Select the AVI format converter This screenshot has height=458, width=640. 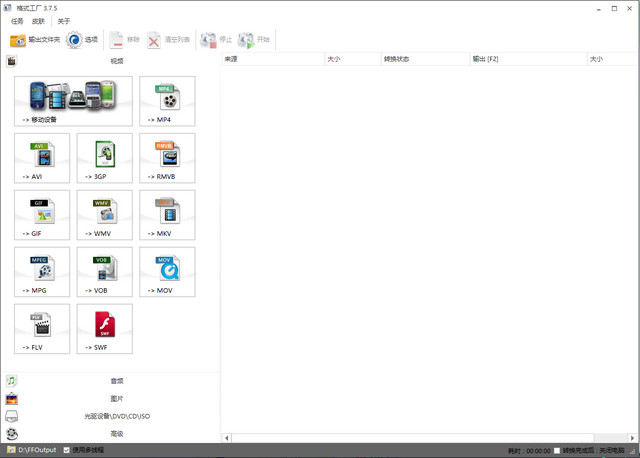tap(42, 158)
